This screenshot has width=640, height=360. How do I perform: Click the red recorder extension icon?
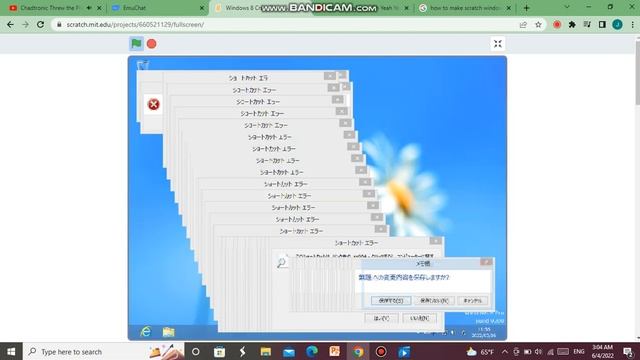[557, 24]
